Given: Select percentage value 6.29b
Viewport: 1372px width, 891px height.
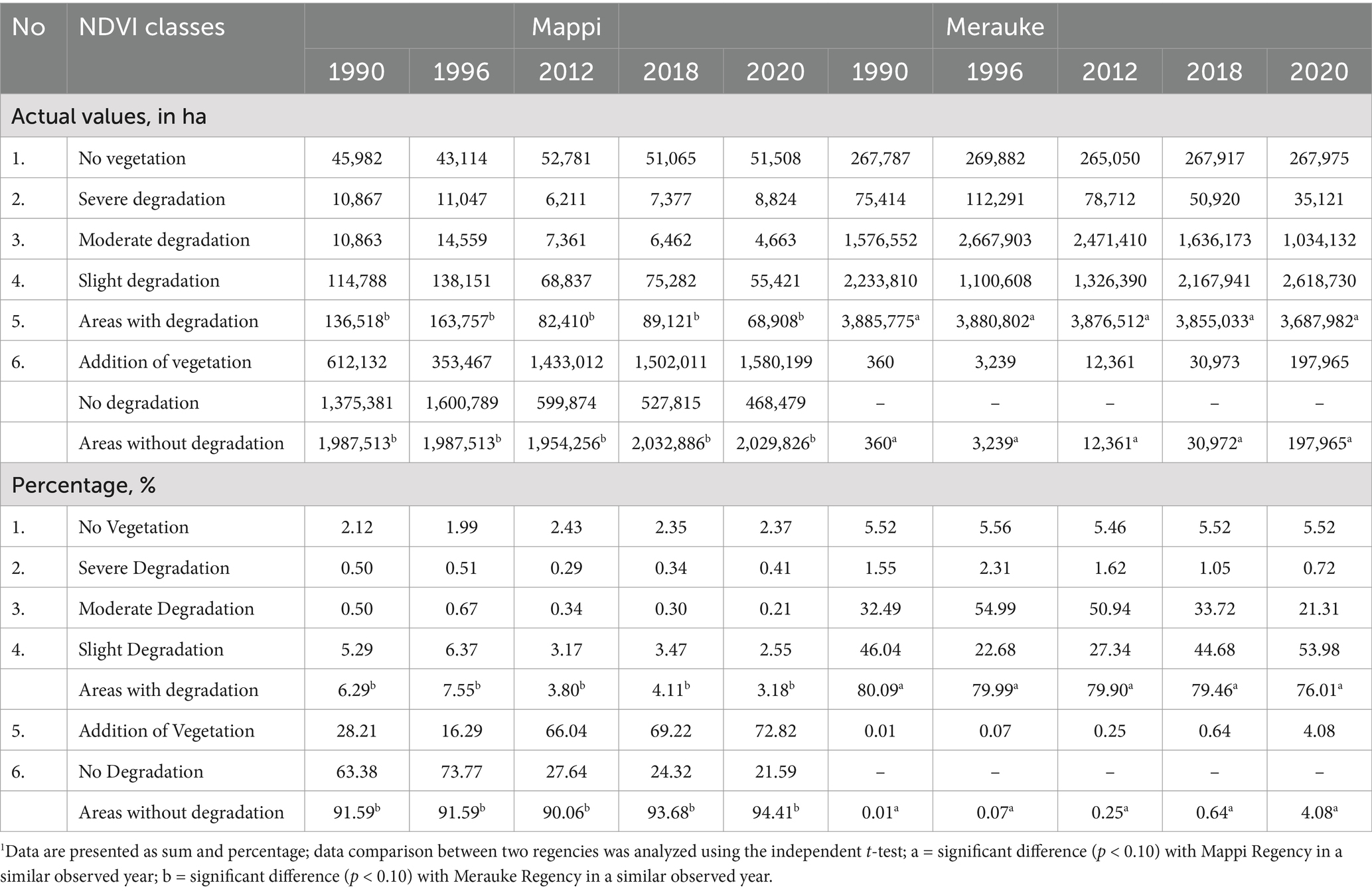Looking at the screenshot, I should tap(357, 689).
